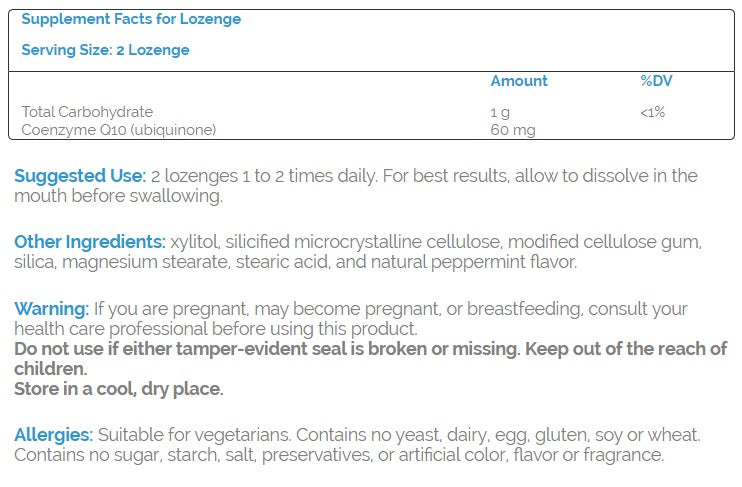Click the "60 mg" amount value
742x487 pixels.
515,129
